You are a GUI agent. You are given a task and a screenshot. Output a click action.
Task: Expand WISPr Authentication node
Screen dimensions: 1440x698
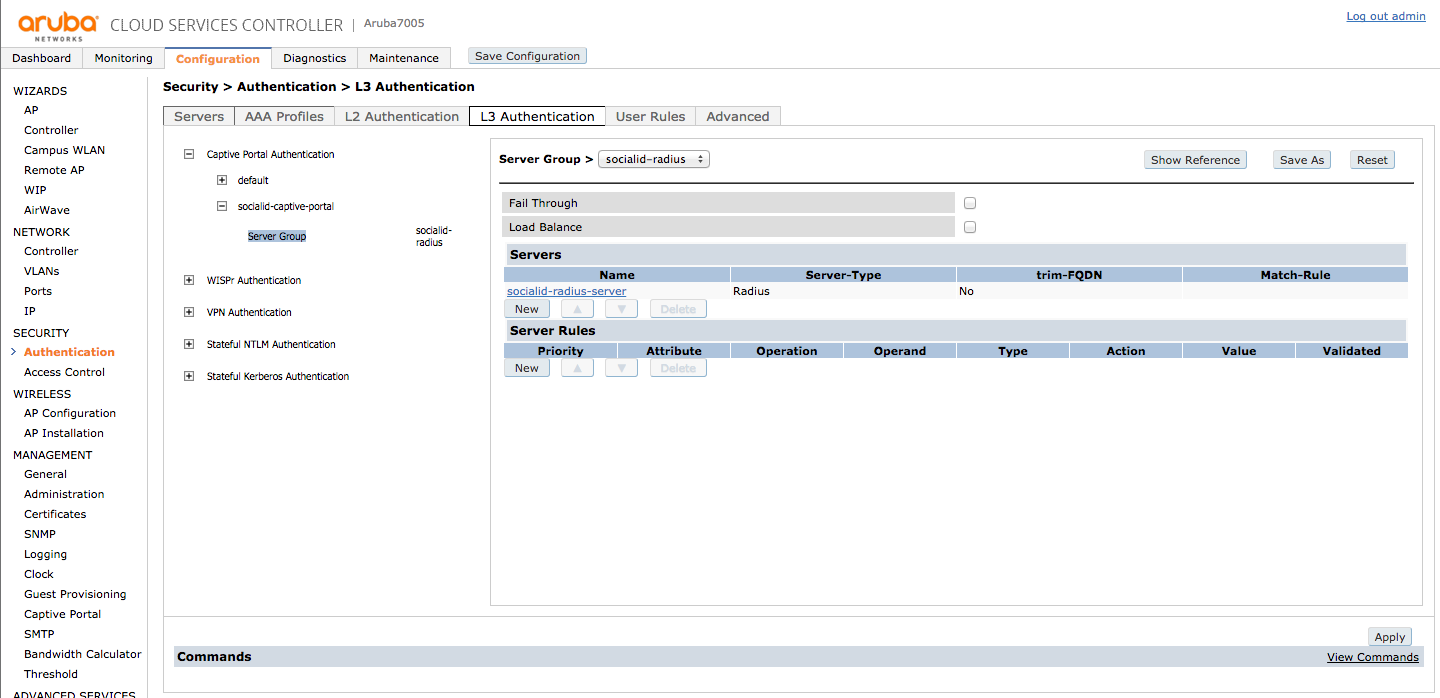[188, 280]
